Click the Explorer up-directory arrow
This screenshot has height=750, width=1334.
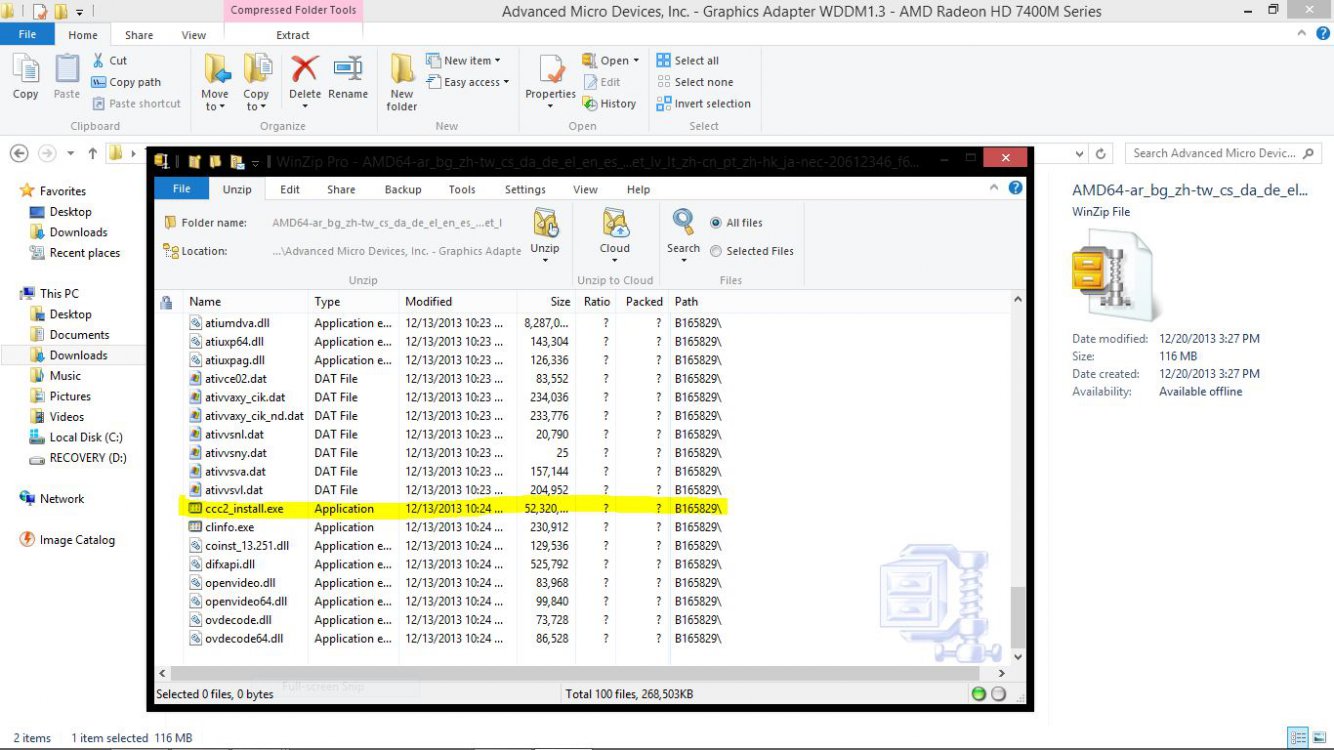point(92,153)
